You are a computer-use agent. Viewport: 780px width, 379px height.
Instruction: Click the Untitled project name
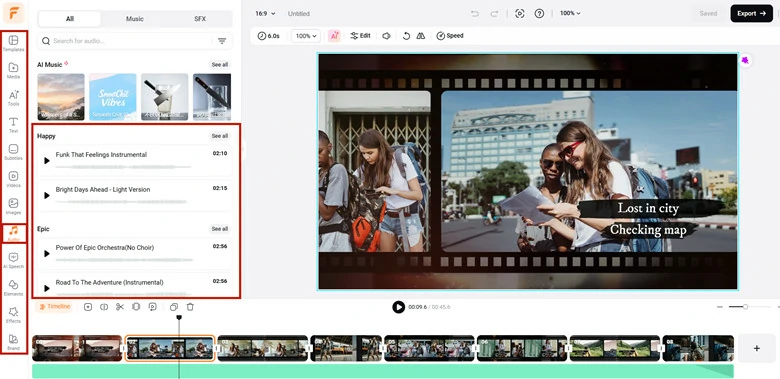298,14
